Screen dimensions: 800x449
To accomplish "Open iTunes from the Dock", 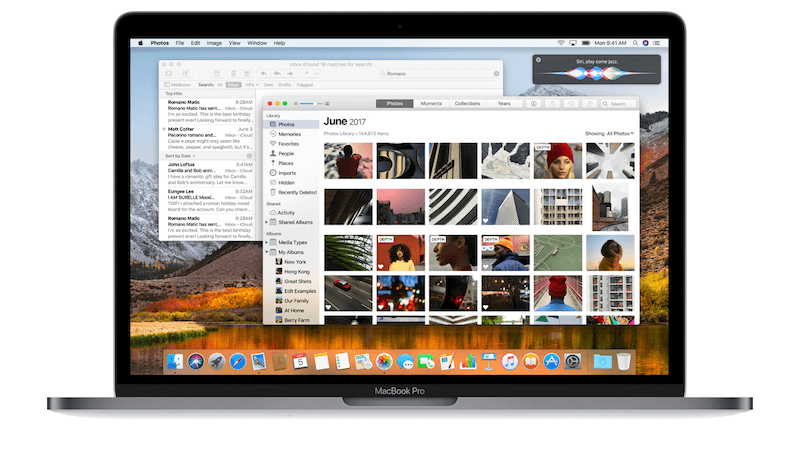I will 509,361.
